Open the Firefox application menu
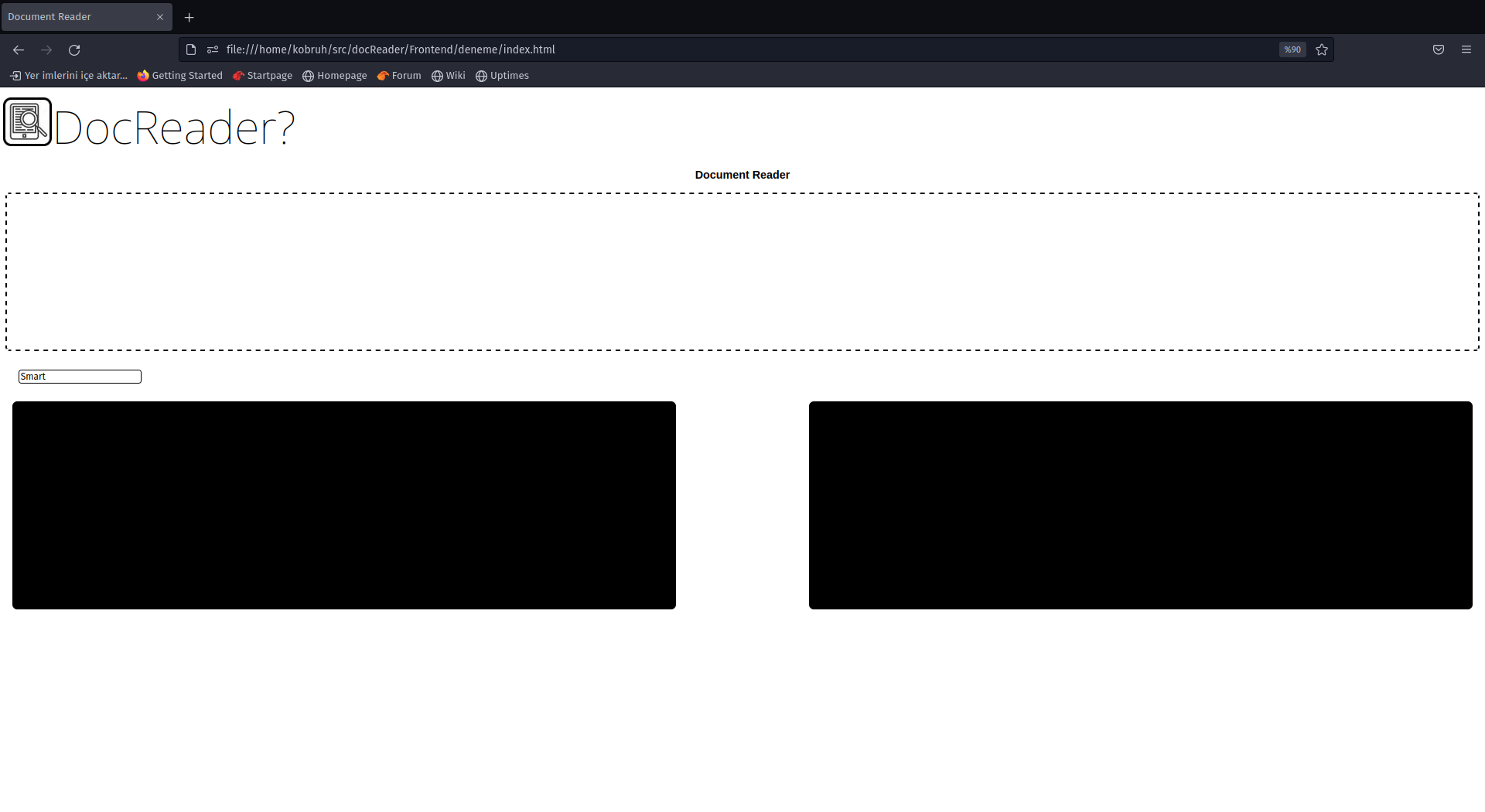 pyautogui.click(x=1466, y=49)
